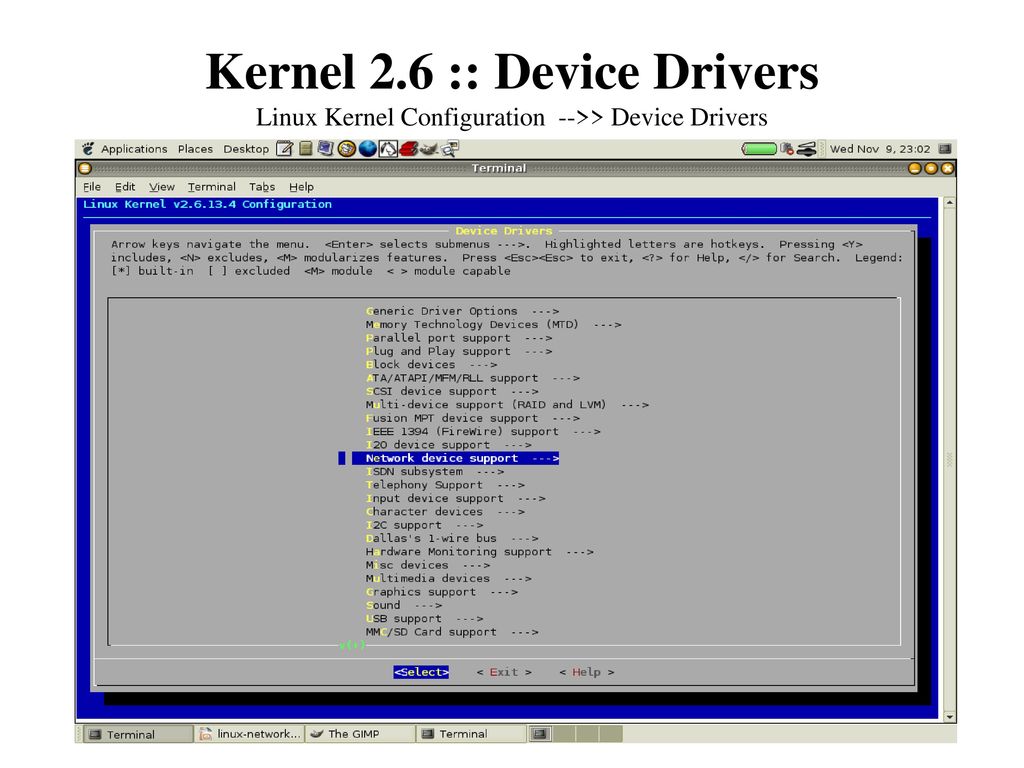1024x768 pixels.
Task: Open the blue globe web browser icon
Action: (368, 149)
